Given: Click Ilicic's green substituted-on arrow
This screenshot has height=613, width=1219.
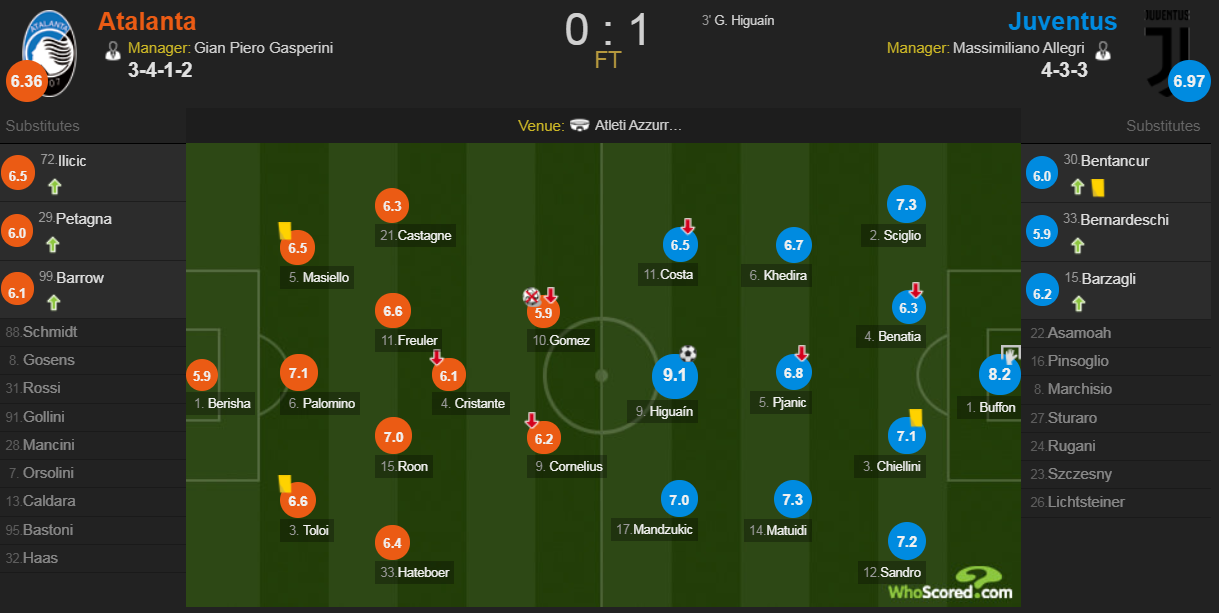Looking at the screenshot, I should (x=54, y=186).
